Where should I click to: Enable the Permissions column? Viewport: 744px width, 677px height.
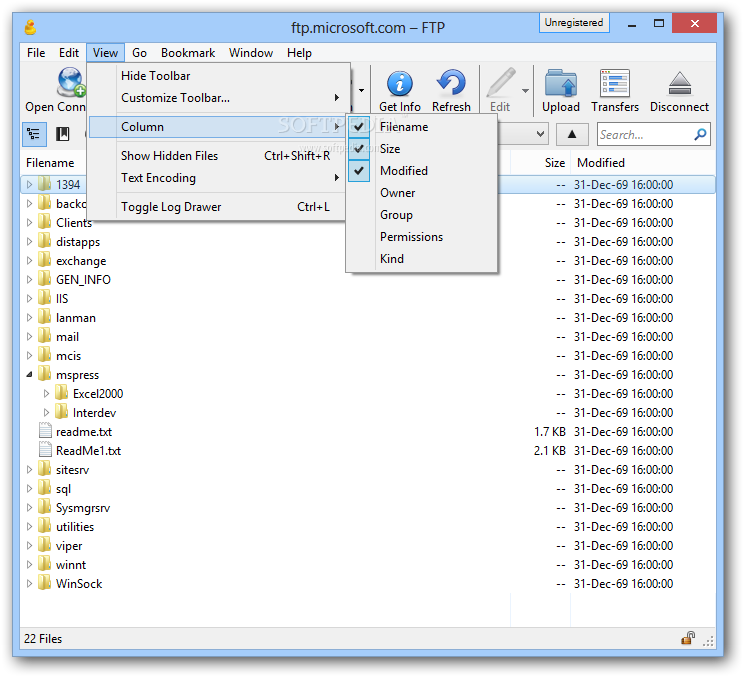[x=422, y=237]
